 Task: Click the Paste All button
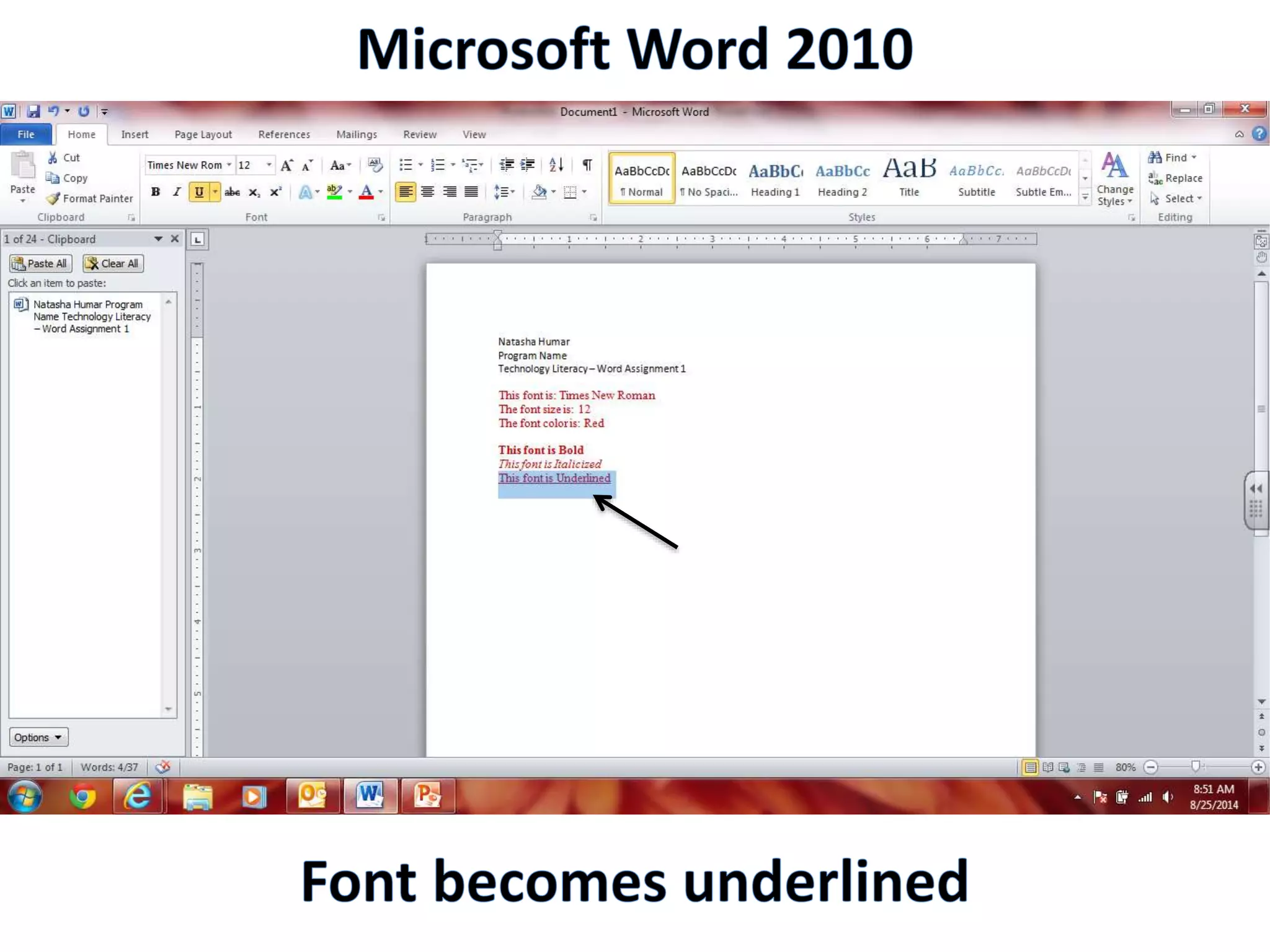[40, 263]
